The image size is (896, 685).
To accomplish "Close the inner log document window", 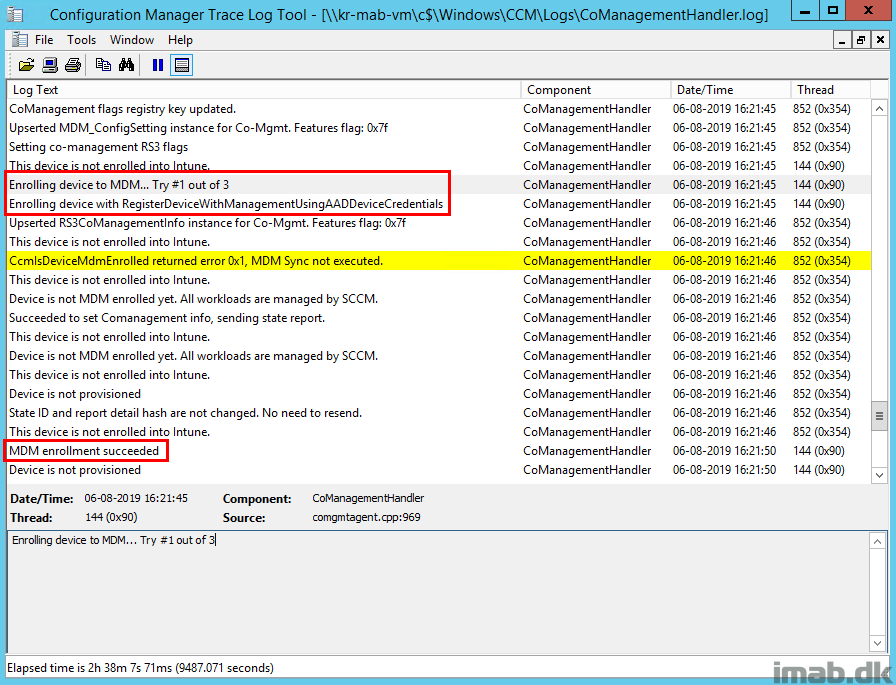I will [x=880, y=40].
